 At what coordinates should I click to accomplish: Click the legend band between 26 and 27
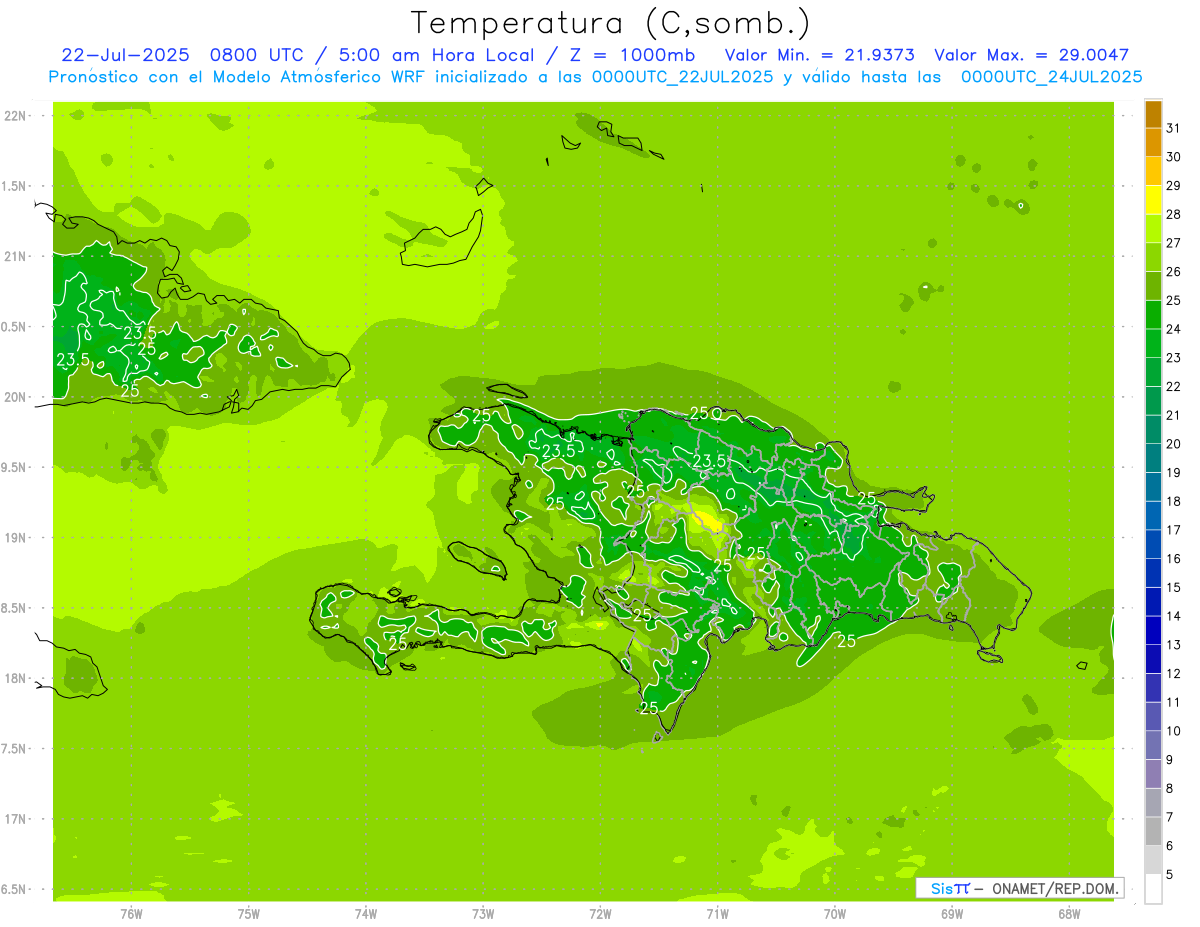[x=1153, y=258]
